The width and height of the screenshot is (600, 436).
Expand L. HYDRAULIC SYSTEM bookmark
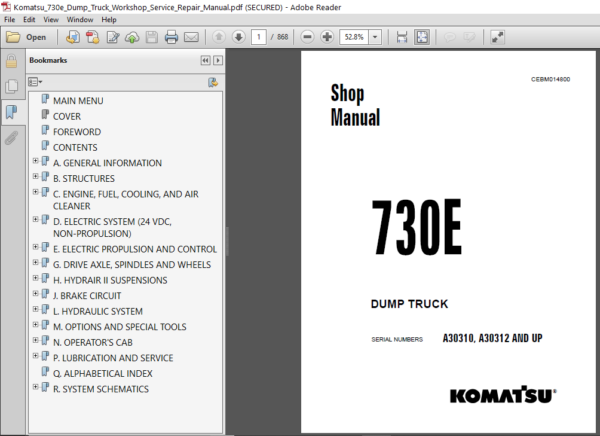35,309
